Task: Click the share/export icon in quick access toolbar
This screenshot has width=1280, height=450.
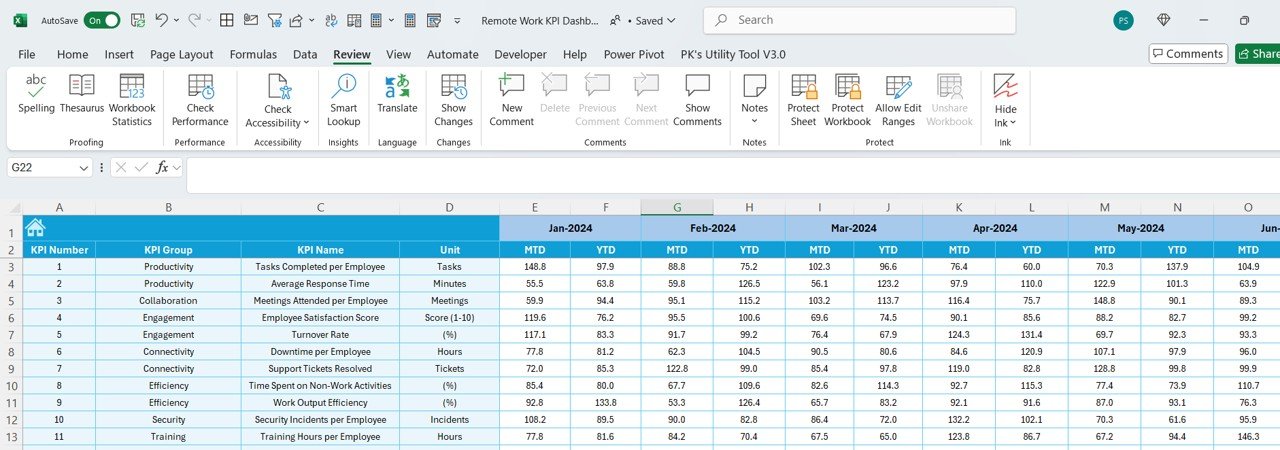Action: point(296,20)
